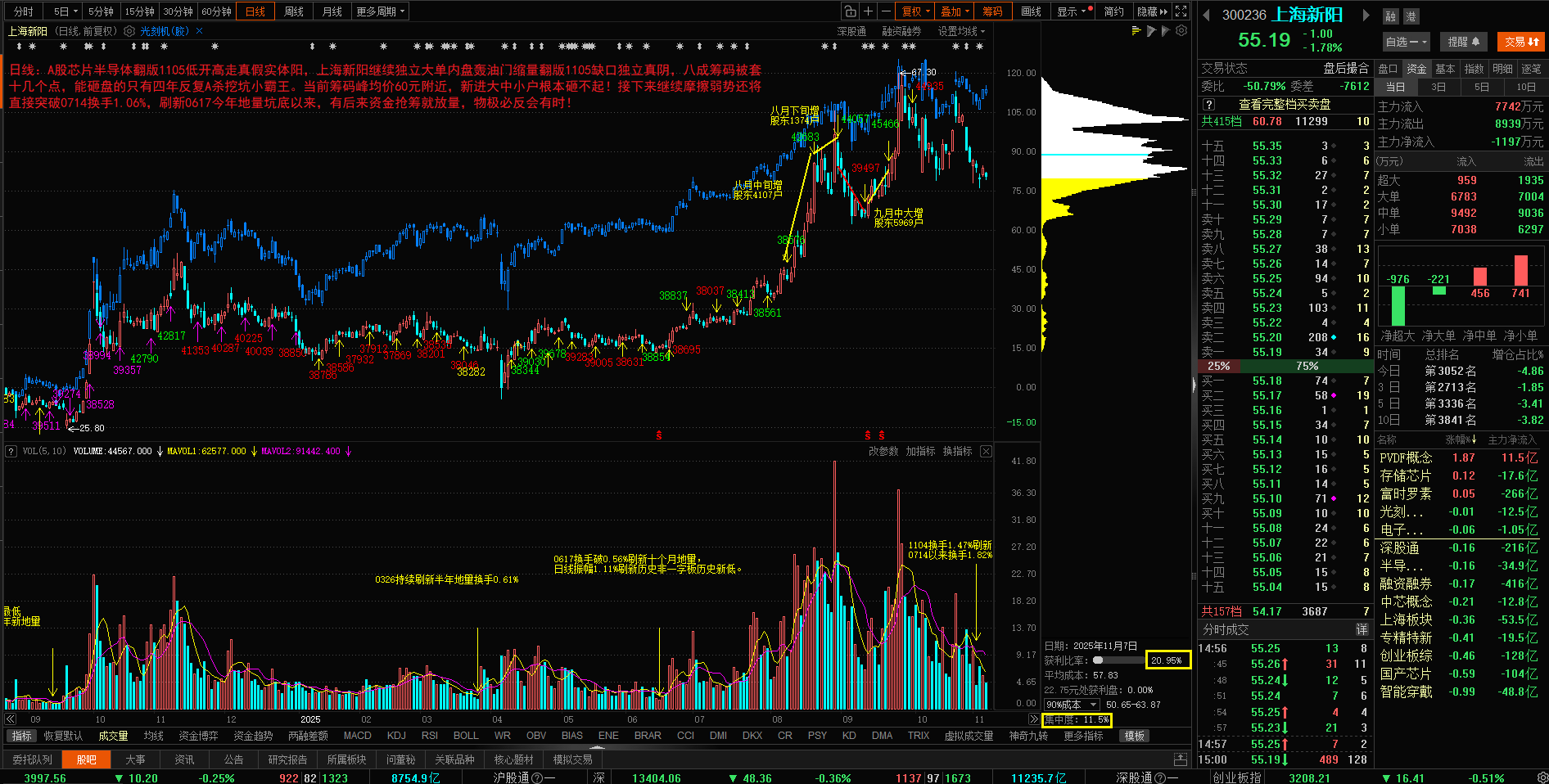
Task: Close the 光刻机(胶) overlay with the blue X
Action: 199,31
